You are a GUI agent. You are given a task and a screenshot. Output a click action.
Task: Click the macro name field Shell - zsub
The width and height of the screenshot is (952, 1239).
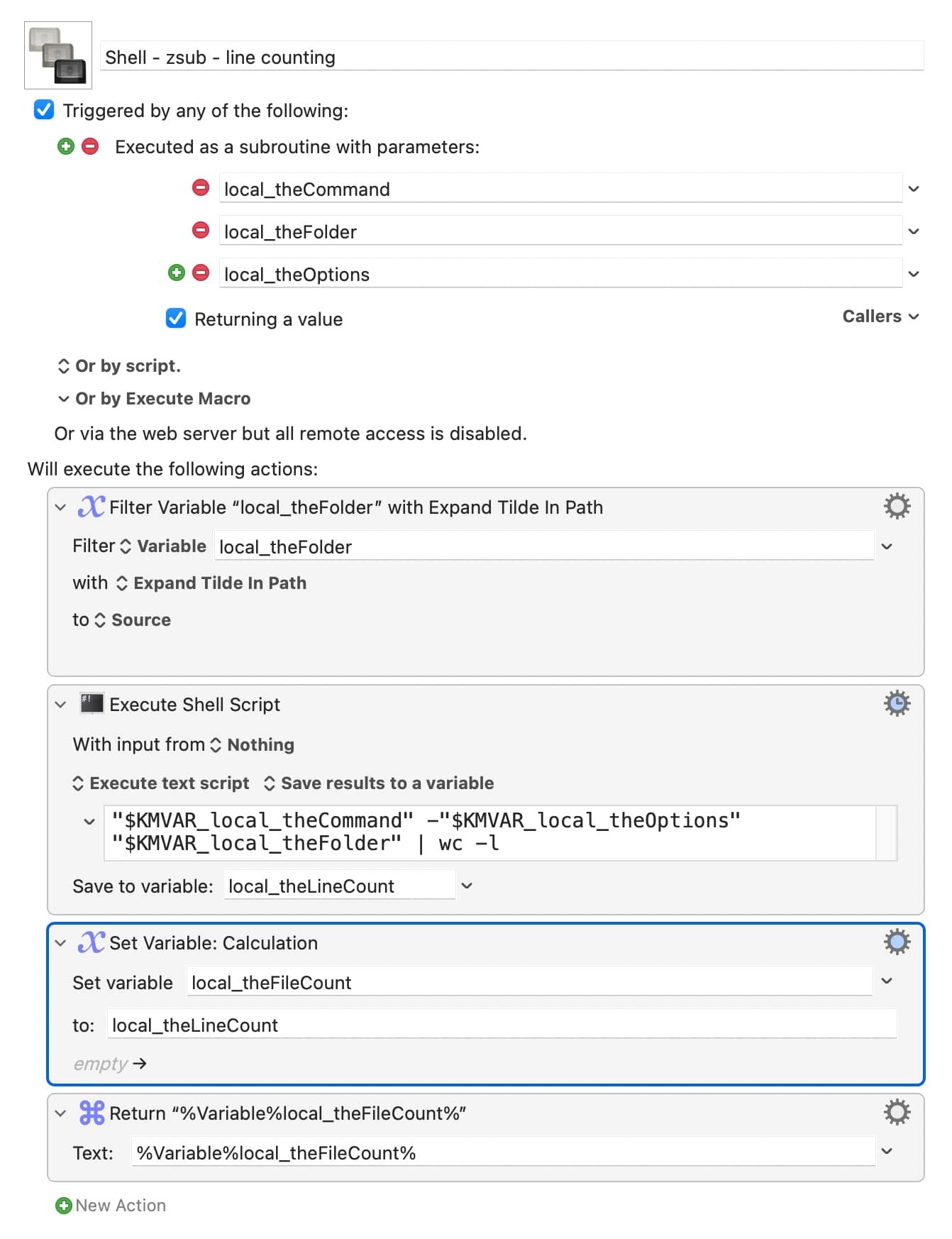512,57
